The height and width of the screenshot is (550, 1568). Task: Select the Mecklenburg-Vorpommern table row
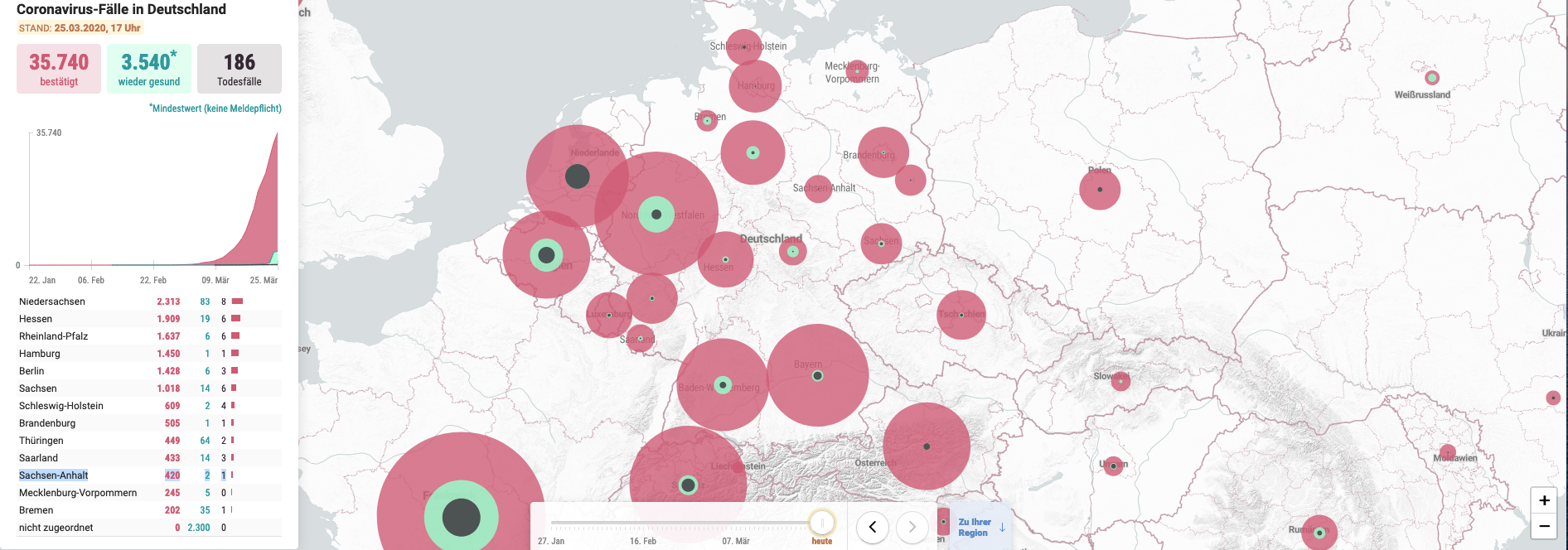(149, 493)
